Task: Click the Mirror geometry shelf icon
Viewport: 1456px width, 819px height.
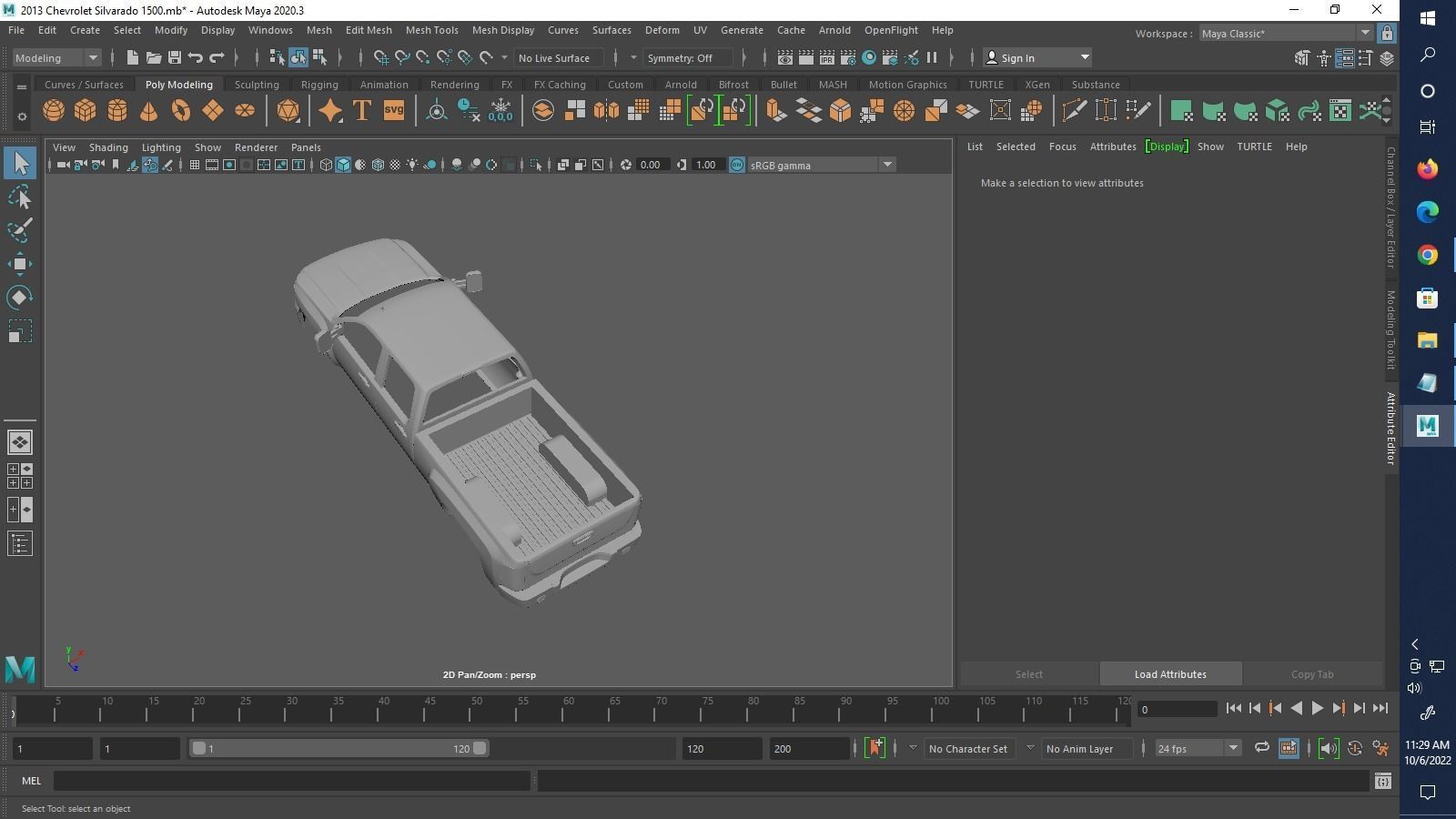Action: 606,111
